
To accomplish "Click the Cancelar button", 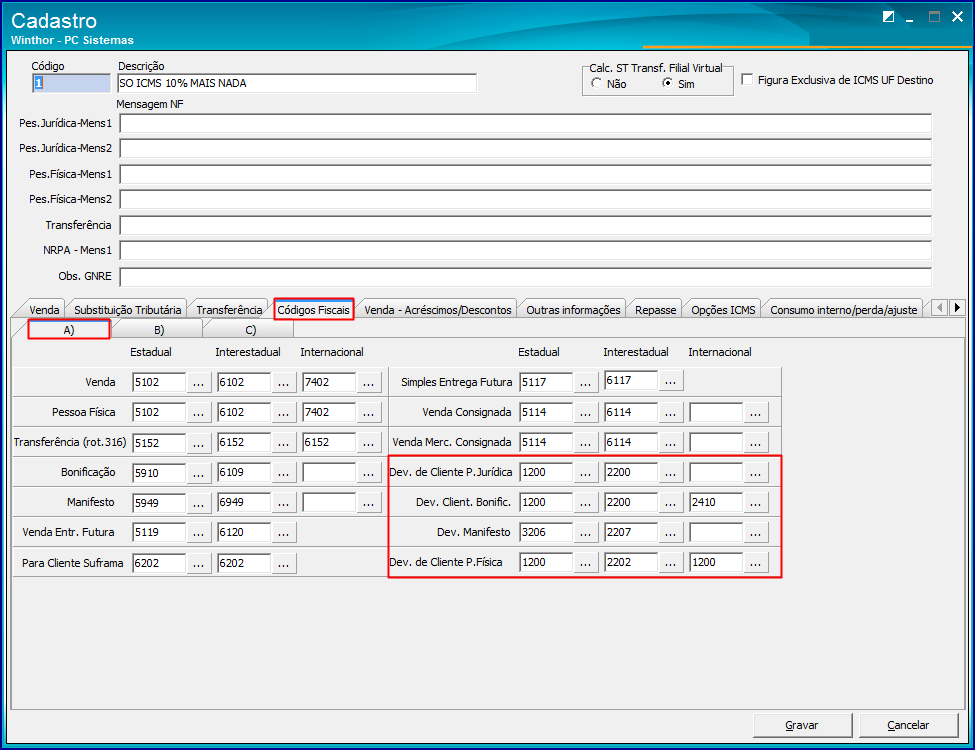I will pyautogui.click(x=908, y=725).
